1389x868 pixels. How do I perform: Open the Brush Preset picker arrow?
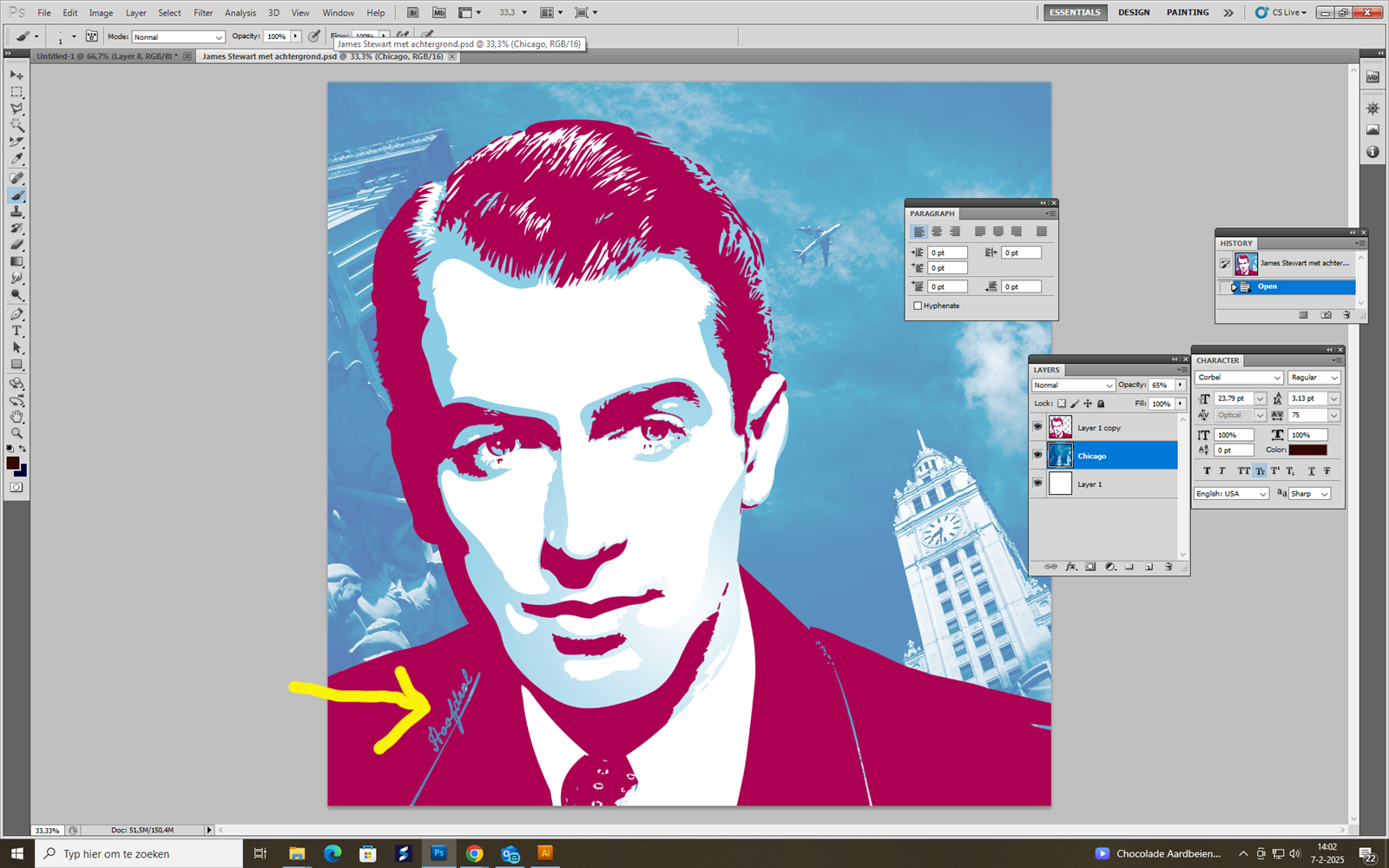point(74,36)
